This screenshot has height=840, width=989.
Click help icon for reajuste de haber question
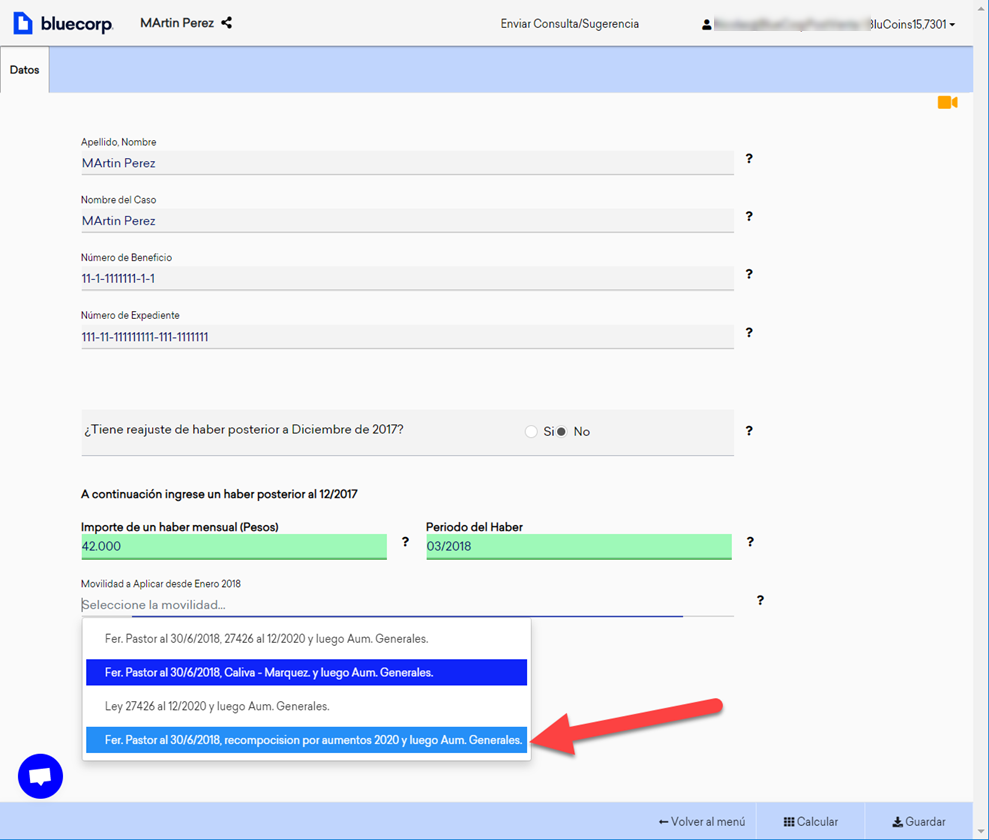(x=749, y=431)
